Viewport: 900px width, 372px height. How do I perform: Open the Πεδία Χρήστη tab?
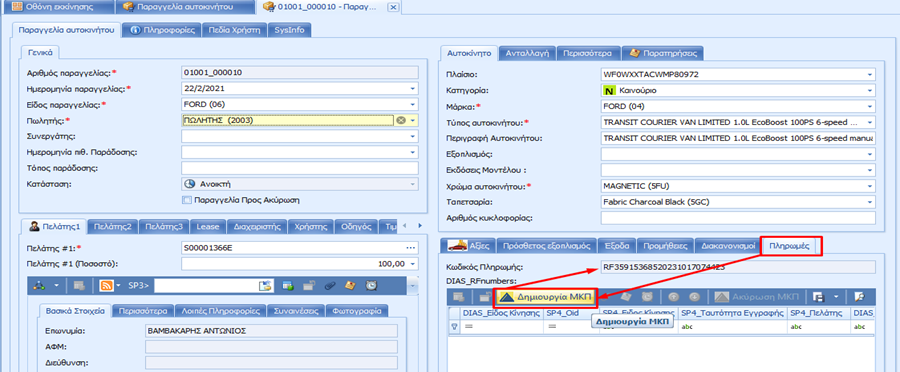[234, 30]
